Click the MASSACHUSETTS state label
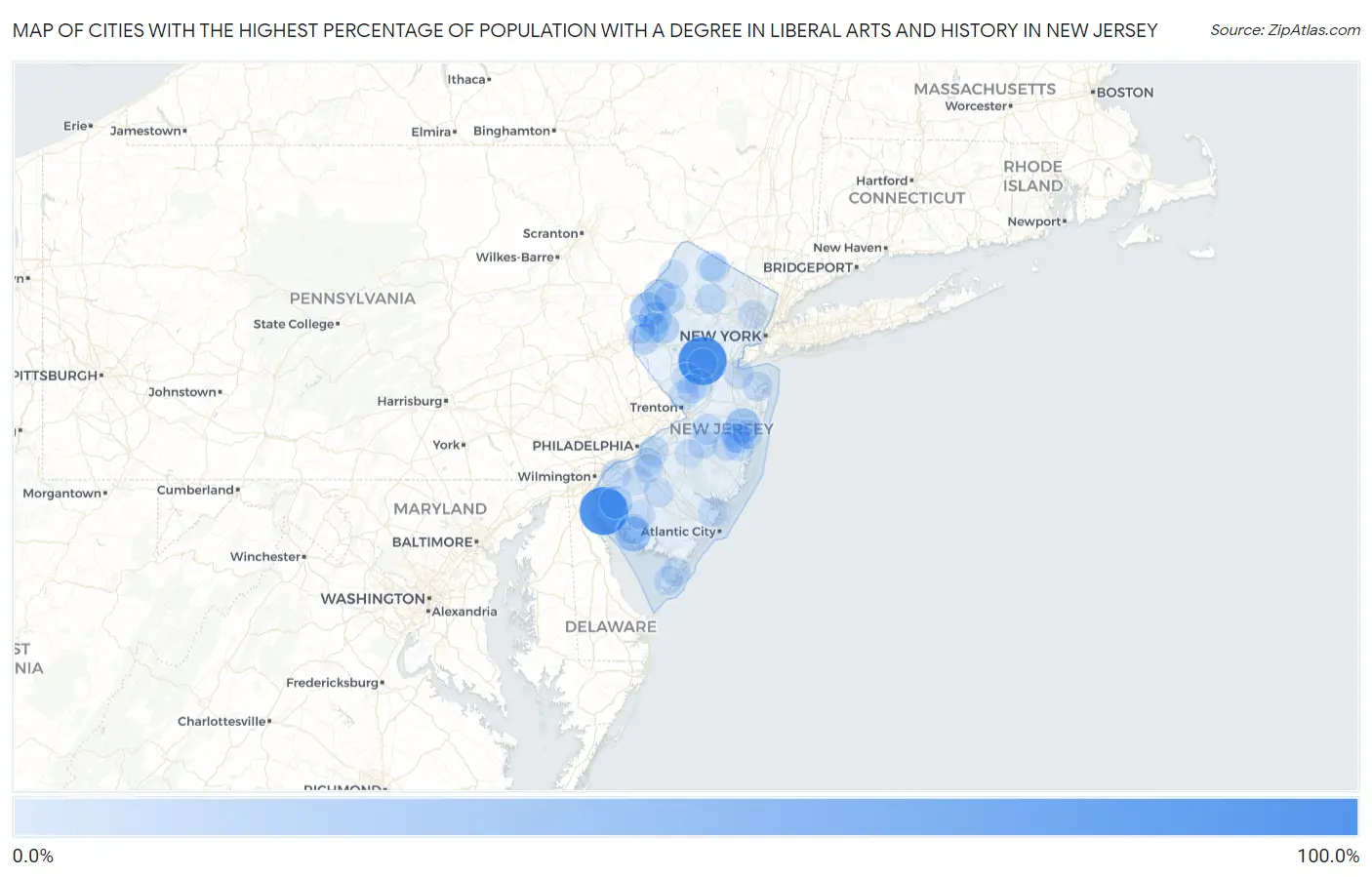This screenshot has height=877, width=1372. tap(985, 89)
